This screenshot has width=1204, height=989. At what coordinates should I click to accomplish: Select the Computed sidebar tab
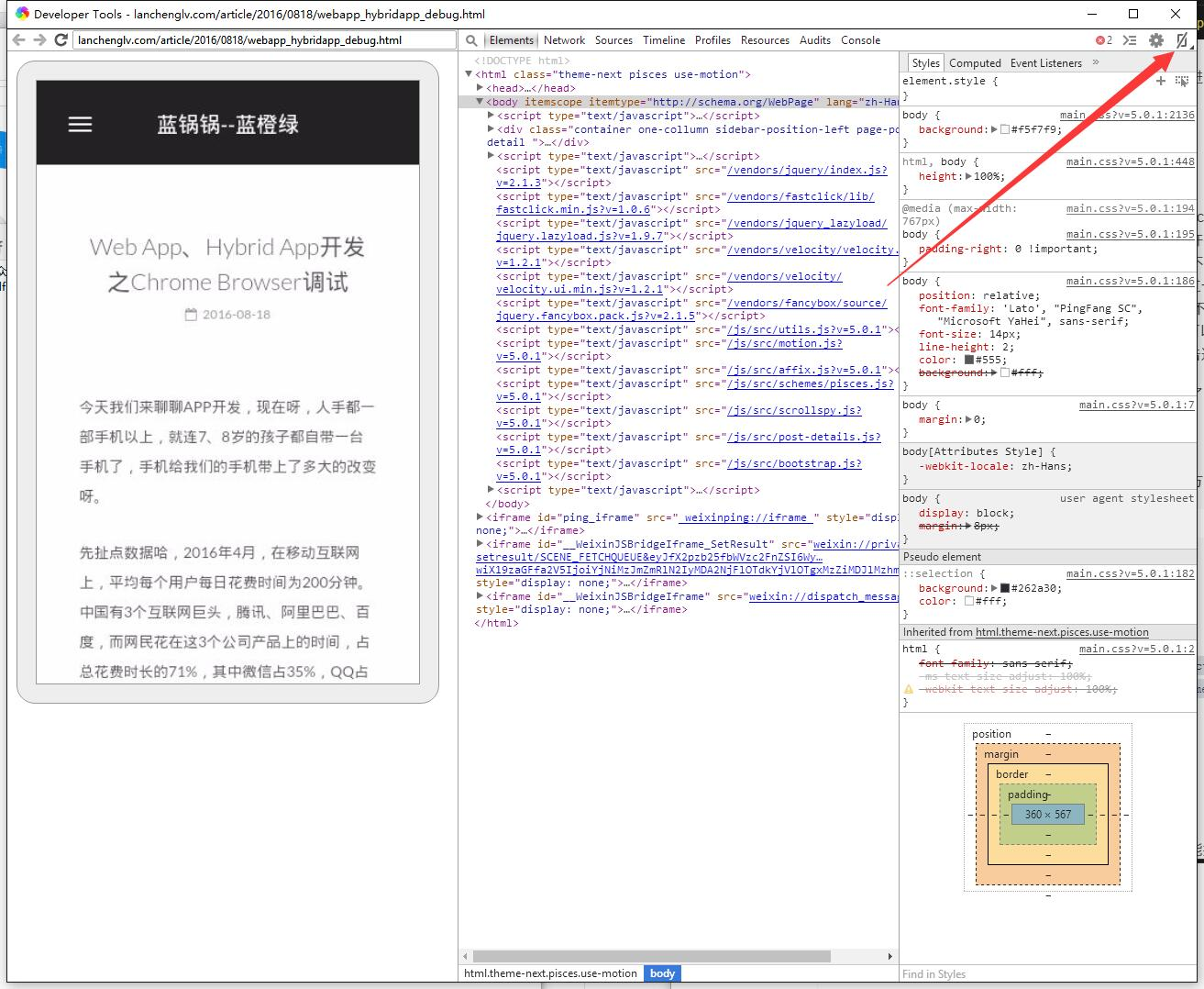pyautogui.click(x=975, y=63)
